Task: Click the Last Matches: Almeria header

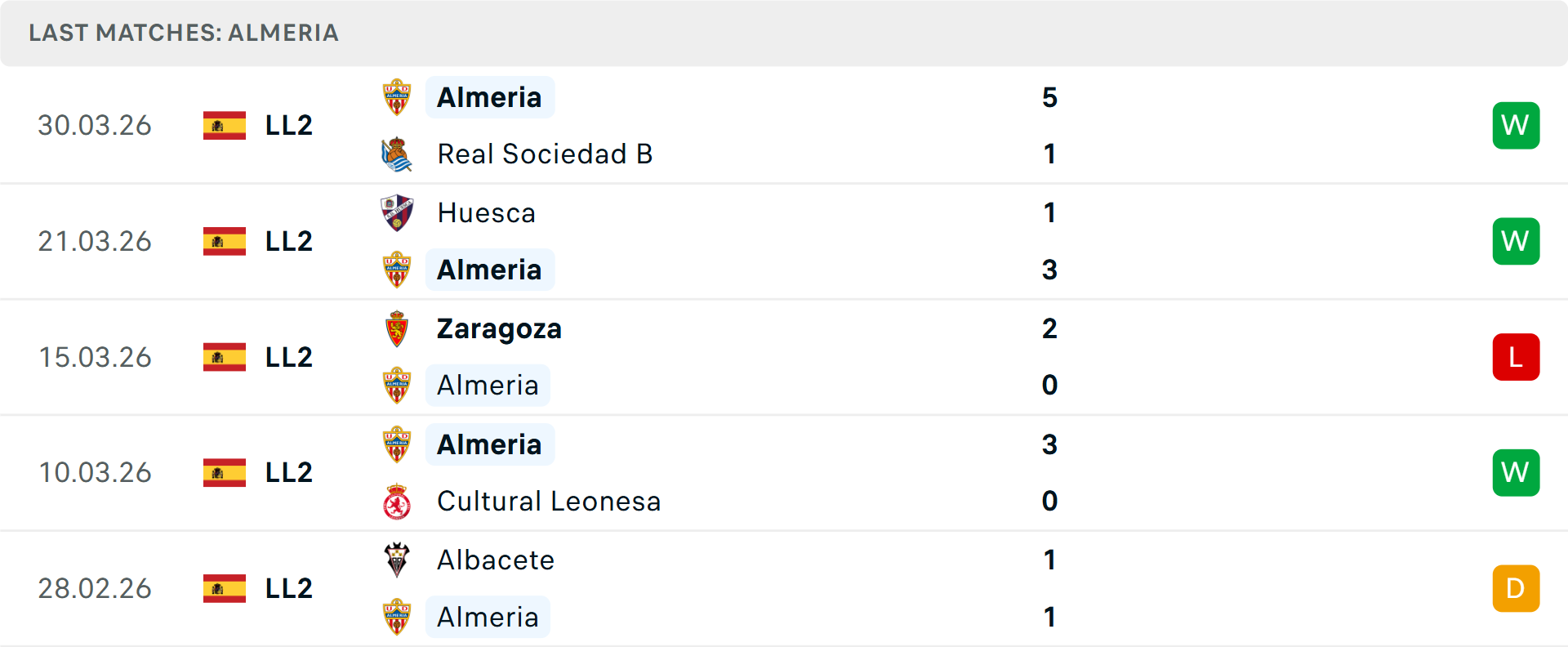Action: [184, 33]
